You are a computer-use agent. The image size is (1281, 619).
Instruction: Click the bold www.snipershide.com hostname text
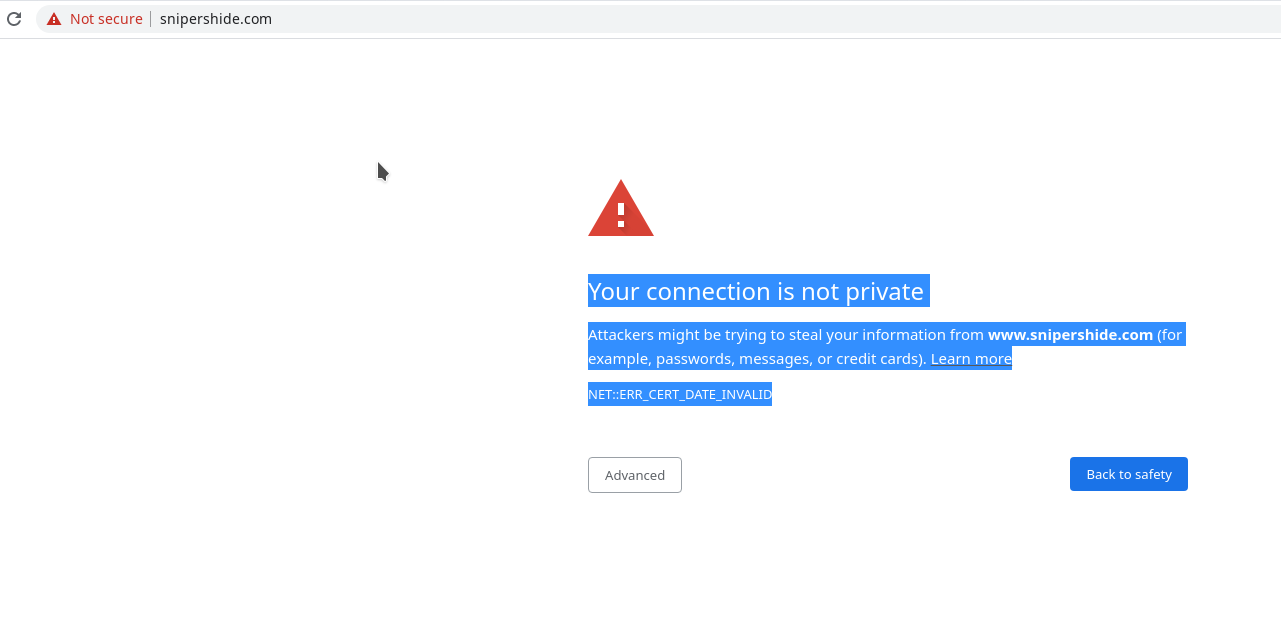(x=1070, y=335)
